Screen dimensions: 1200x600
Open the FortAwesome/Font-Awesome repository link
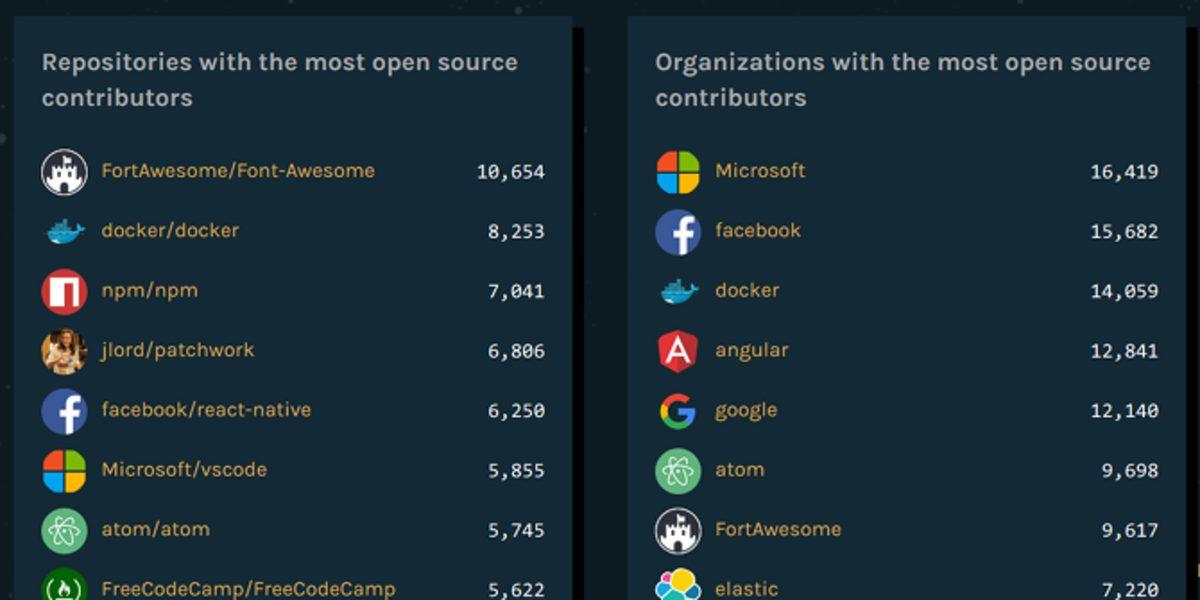point(238,171)
